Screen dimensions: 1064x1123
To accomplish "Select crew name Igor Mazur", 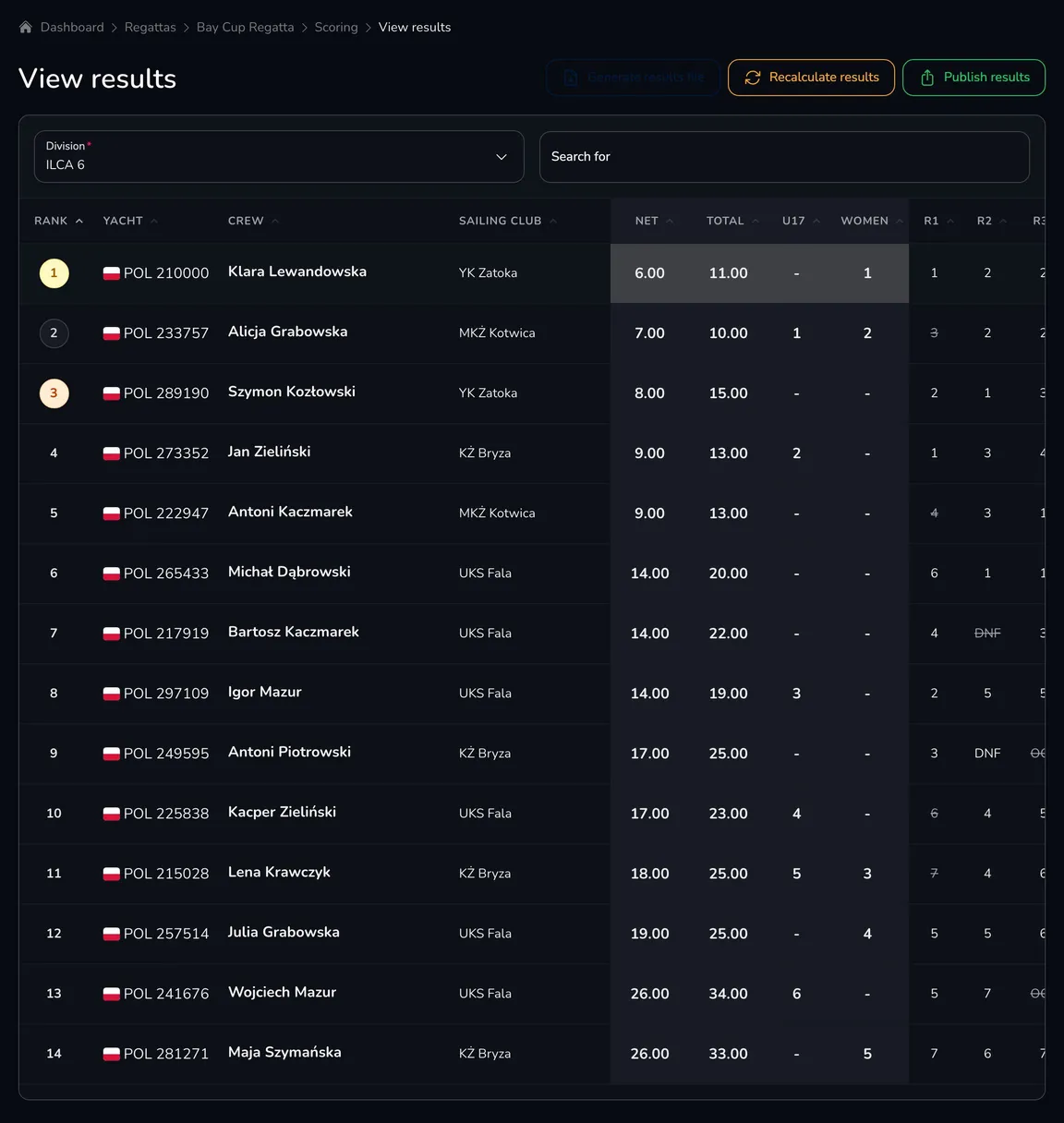I will 265,692.
